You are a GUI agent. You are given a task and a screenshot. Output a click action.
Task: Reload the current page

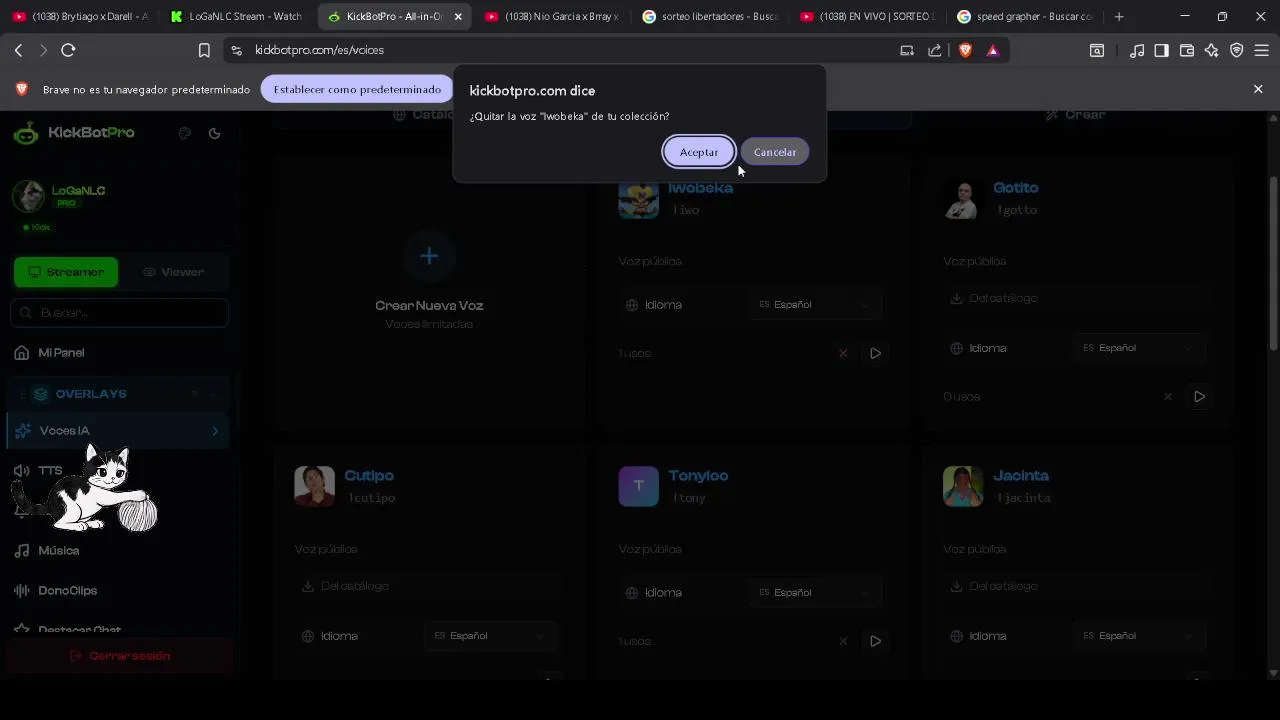pos(68,50)
